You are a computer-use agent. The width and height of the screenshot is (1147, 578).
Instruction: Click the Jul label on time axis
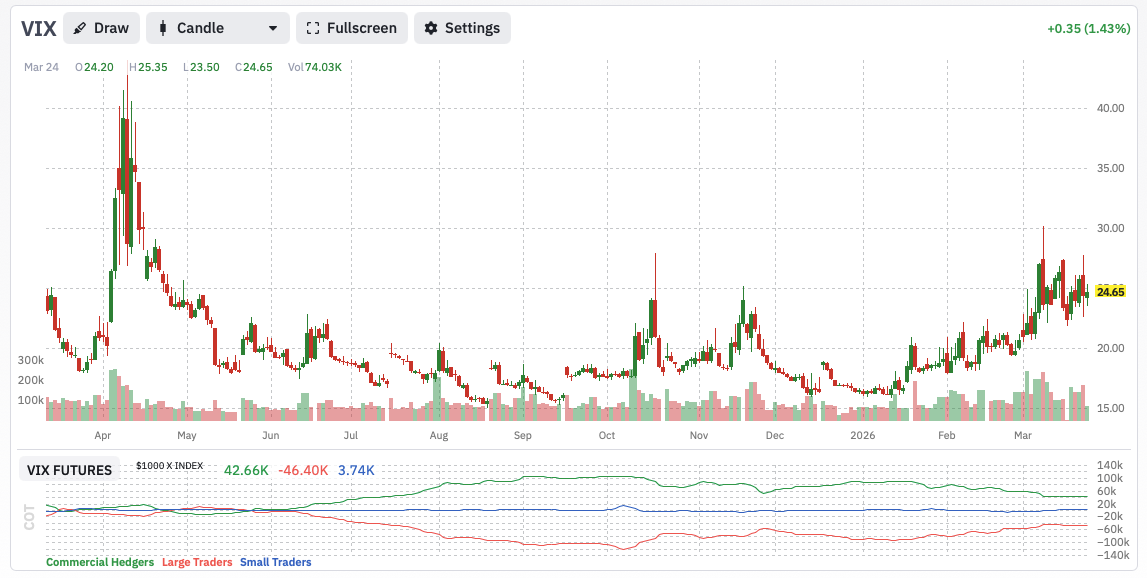(351, 435)
